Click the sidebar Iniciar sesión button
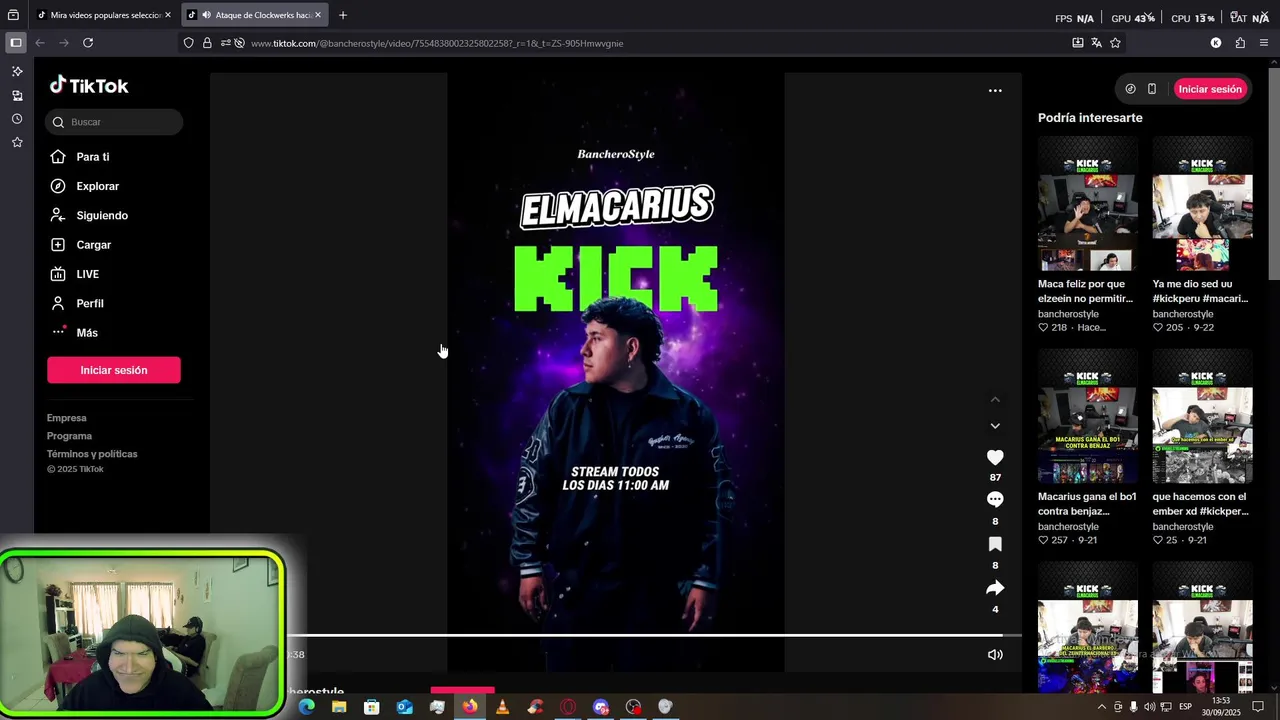 coord(114,370)
